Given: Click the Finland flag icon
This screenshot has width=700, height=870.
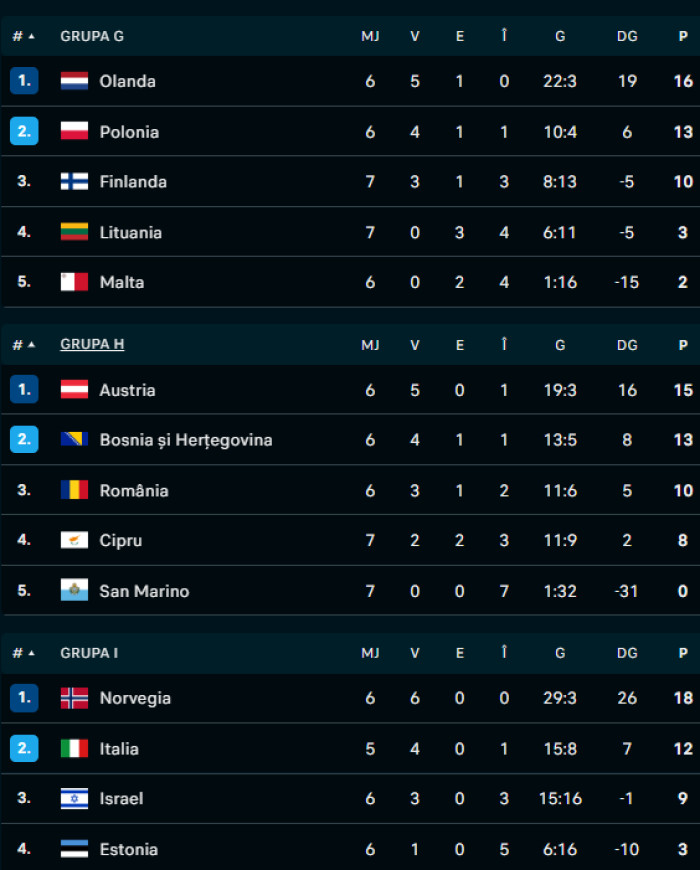Looking at the screenshot, I should tap(74, 181).
